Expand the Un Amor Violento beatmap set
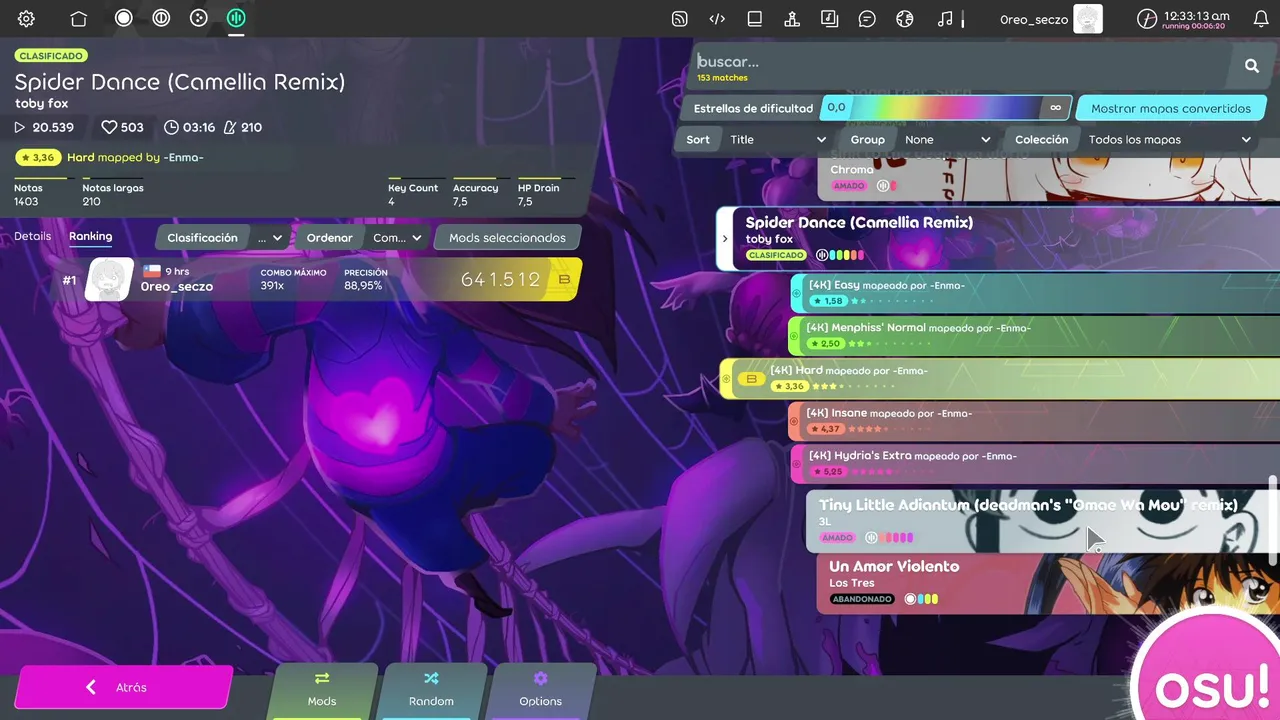The width and height of the screenshot is (1280, 720). coord(1048,583)
